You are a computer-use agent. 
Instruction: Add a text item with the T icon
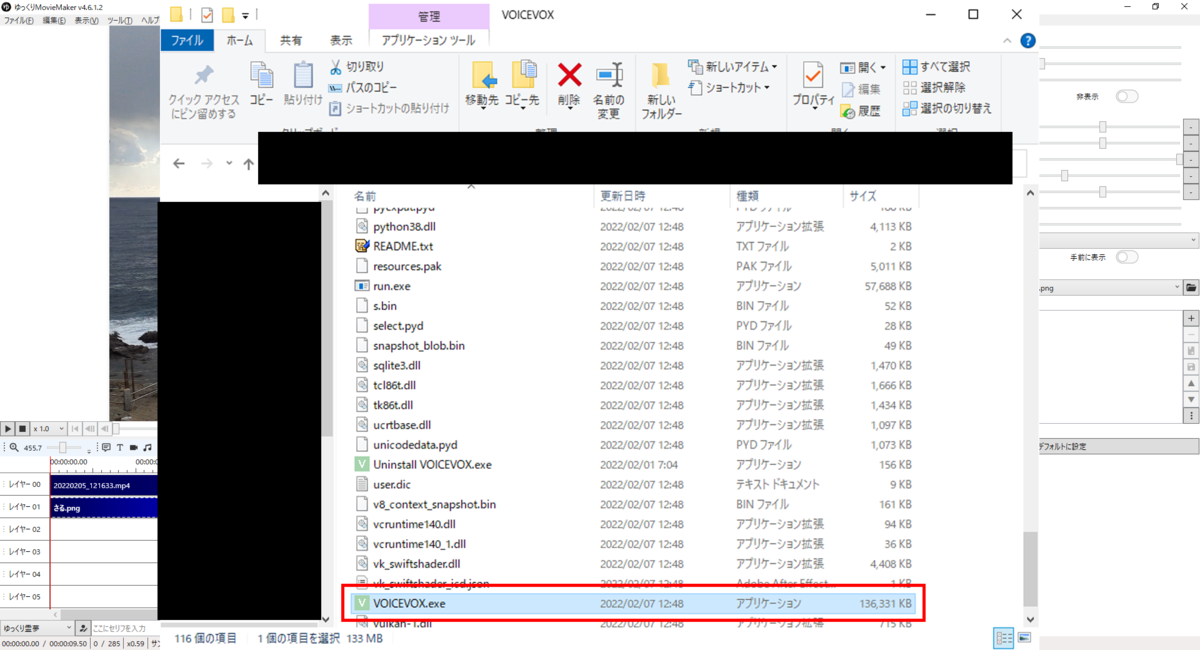point(119,447)
